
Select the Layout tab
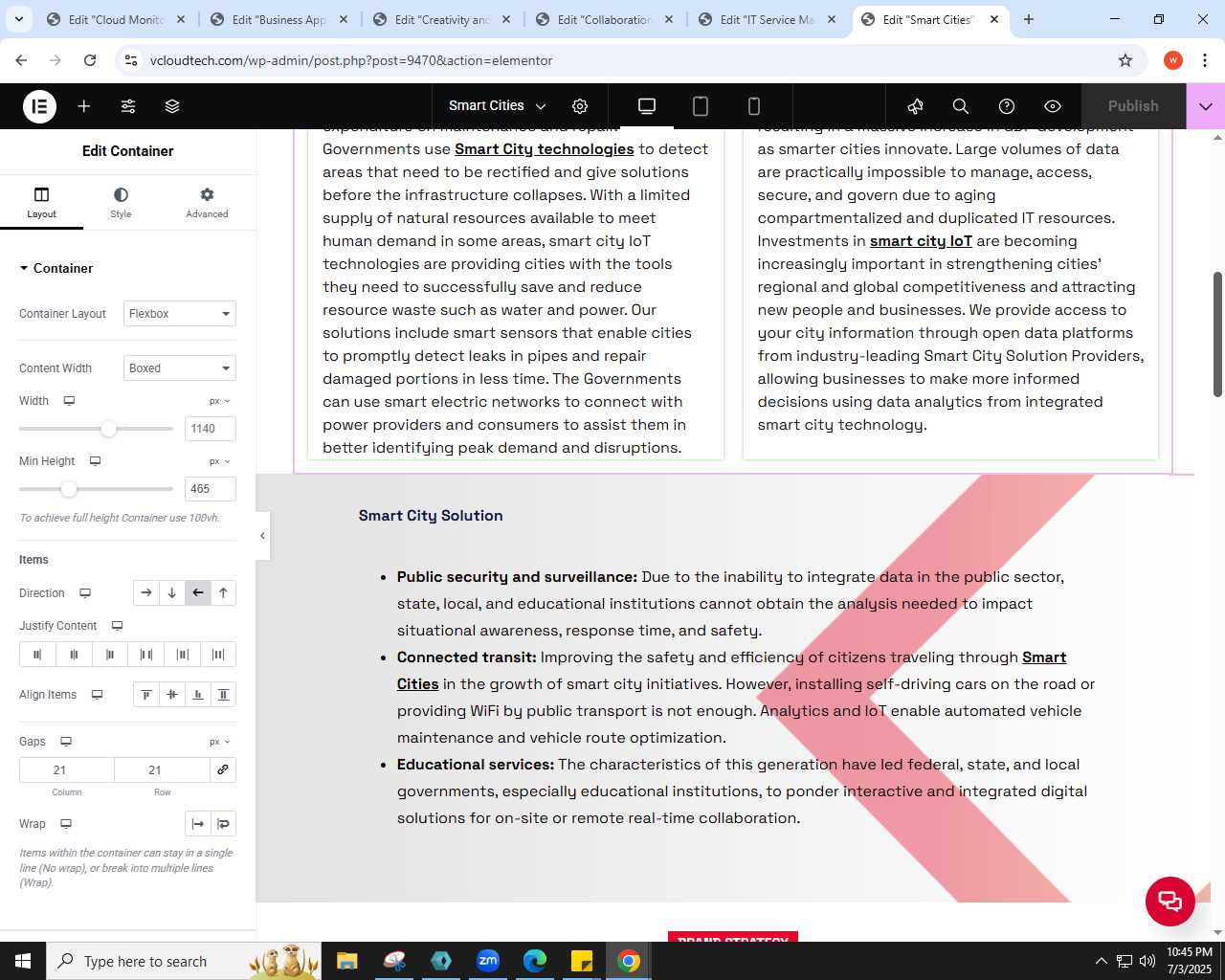click(41, 203)
